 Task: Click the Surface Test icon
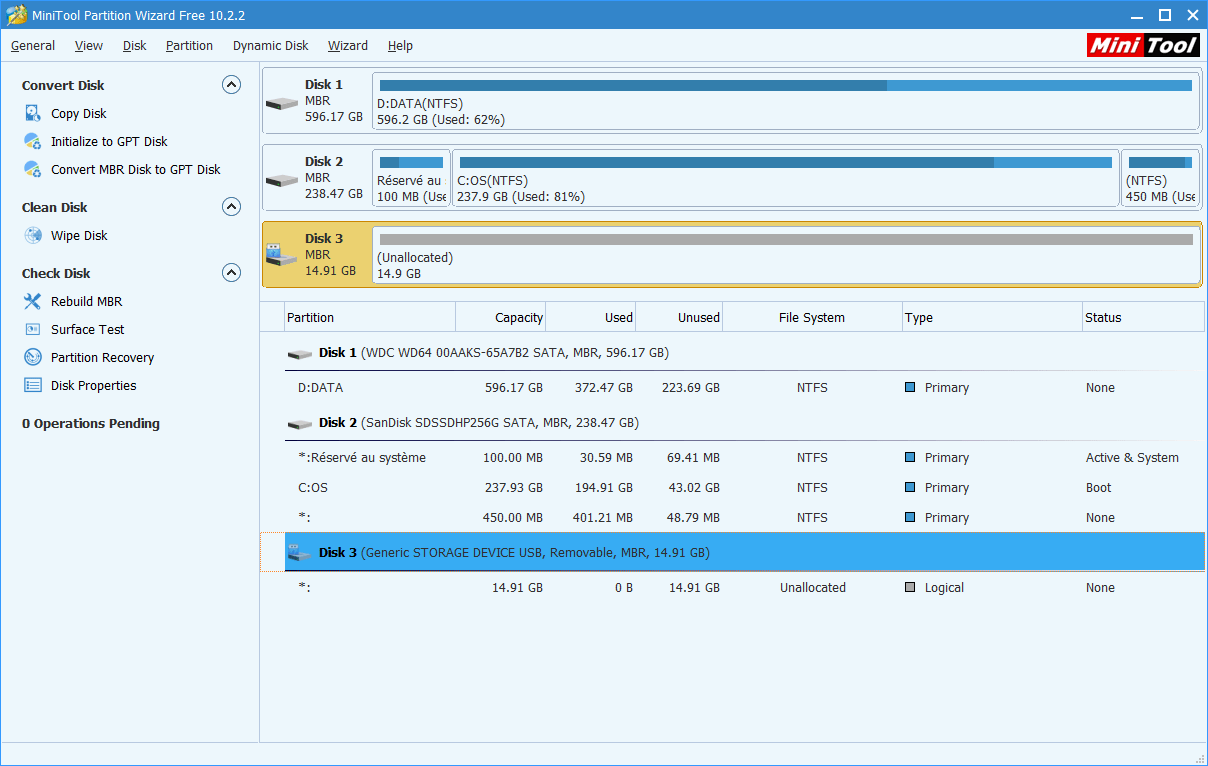(x=32, y=329)
